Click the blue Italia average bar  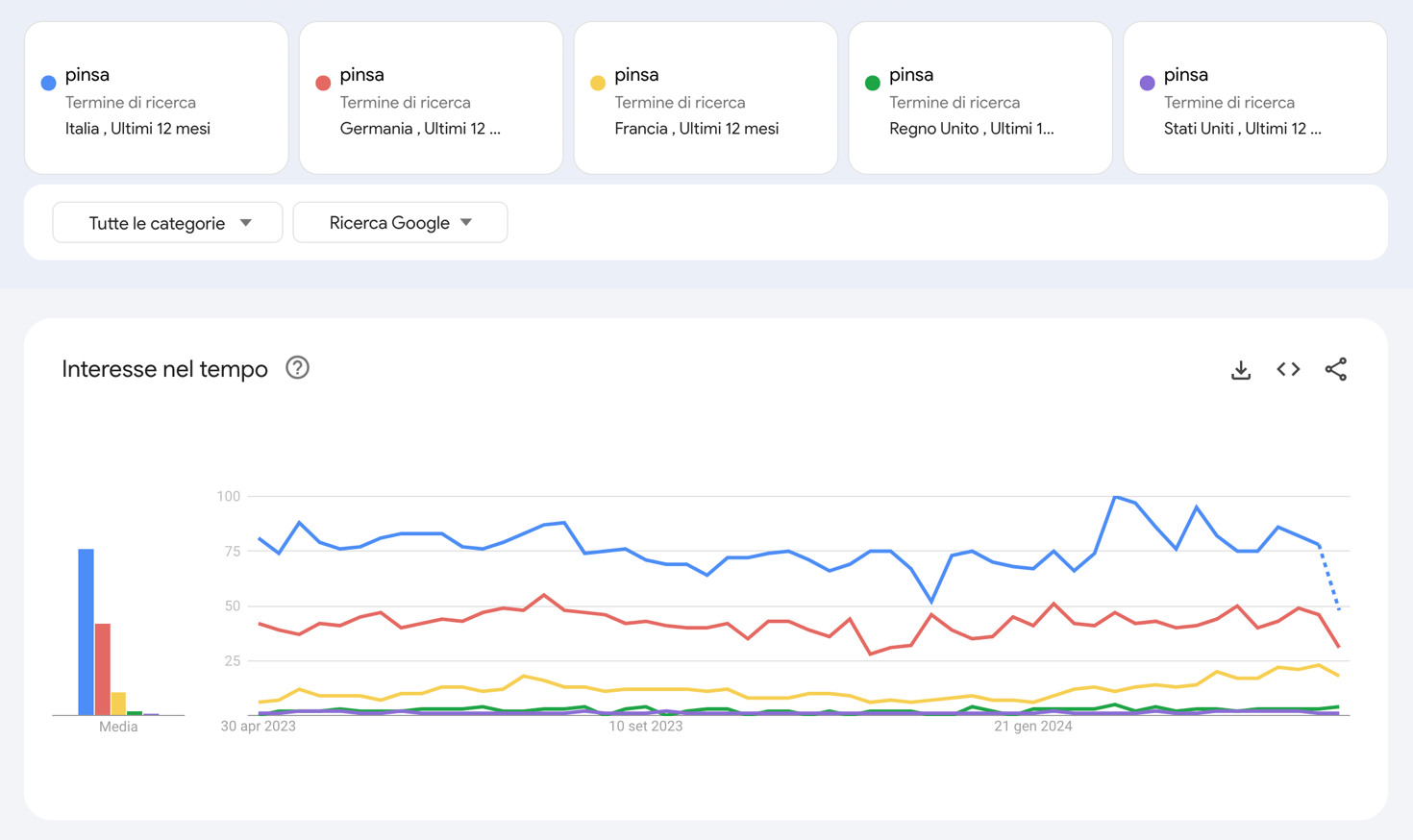[x=87, y=632]
